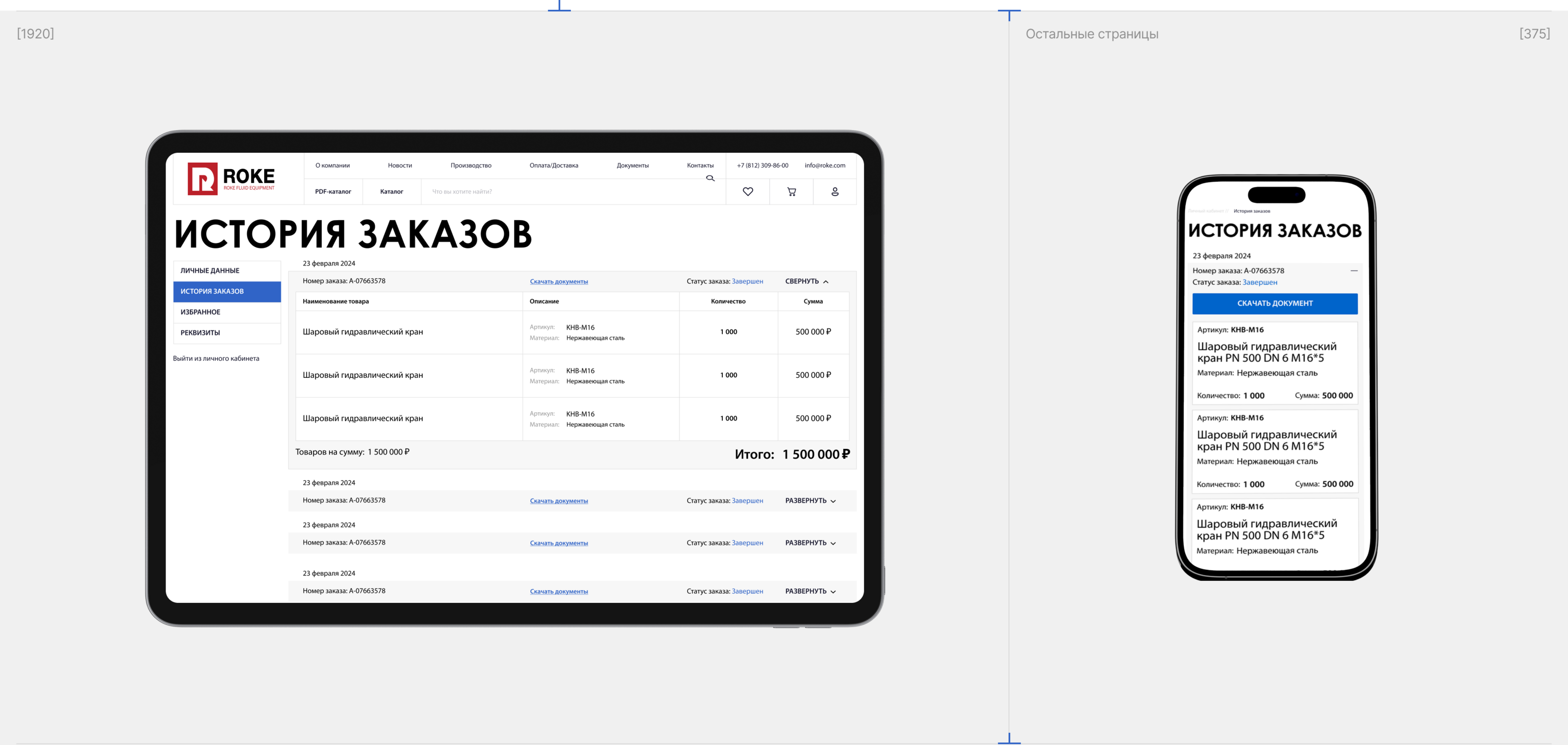
Task: Go to Оплата/Доставка nav item
Action: [x=553, y=166]
